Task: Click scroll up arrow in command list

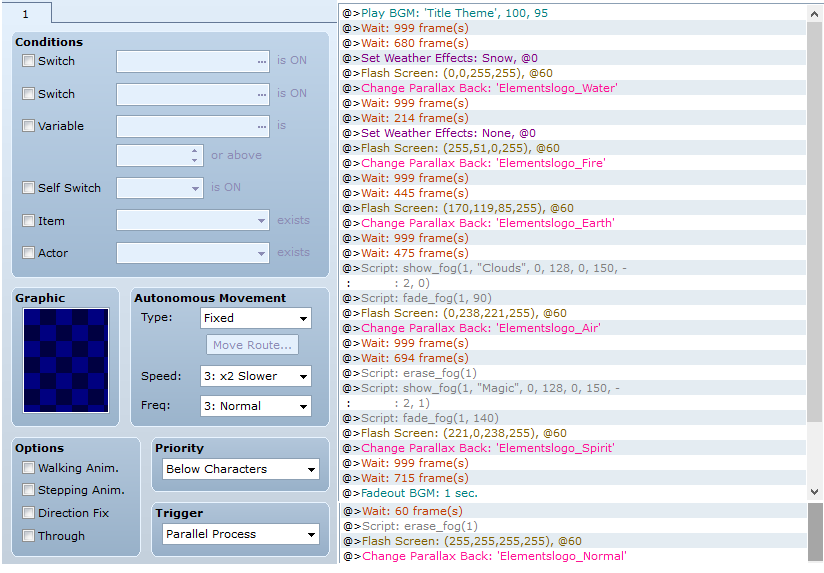Action: (815, 13)
